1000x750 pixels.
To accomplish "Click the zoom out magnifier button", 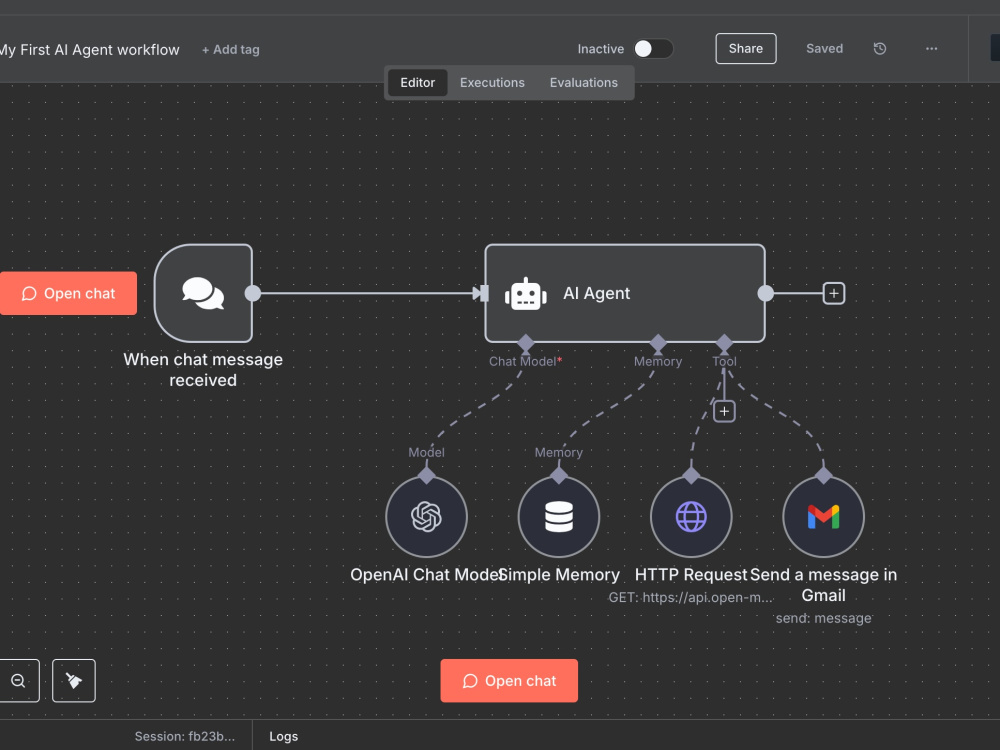I will pyautogui.click(x=18, y=680).
